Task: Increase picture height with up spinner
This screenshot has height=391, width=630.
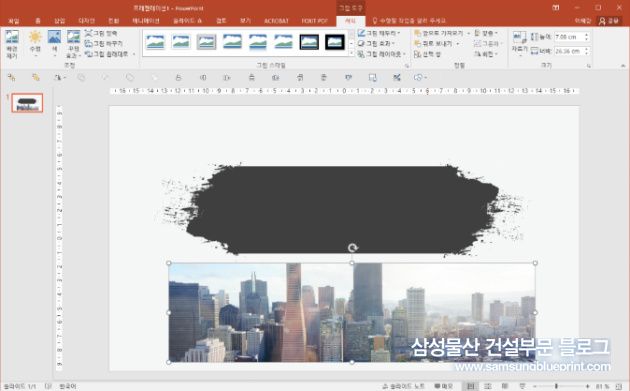Action: pyautogui.click(x=586, y=35)
